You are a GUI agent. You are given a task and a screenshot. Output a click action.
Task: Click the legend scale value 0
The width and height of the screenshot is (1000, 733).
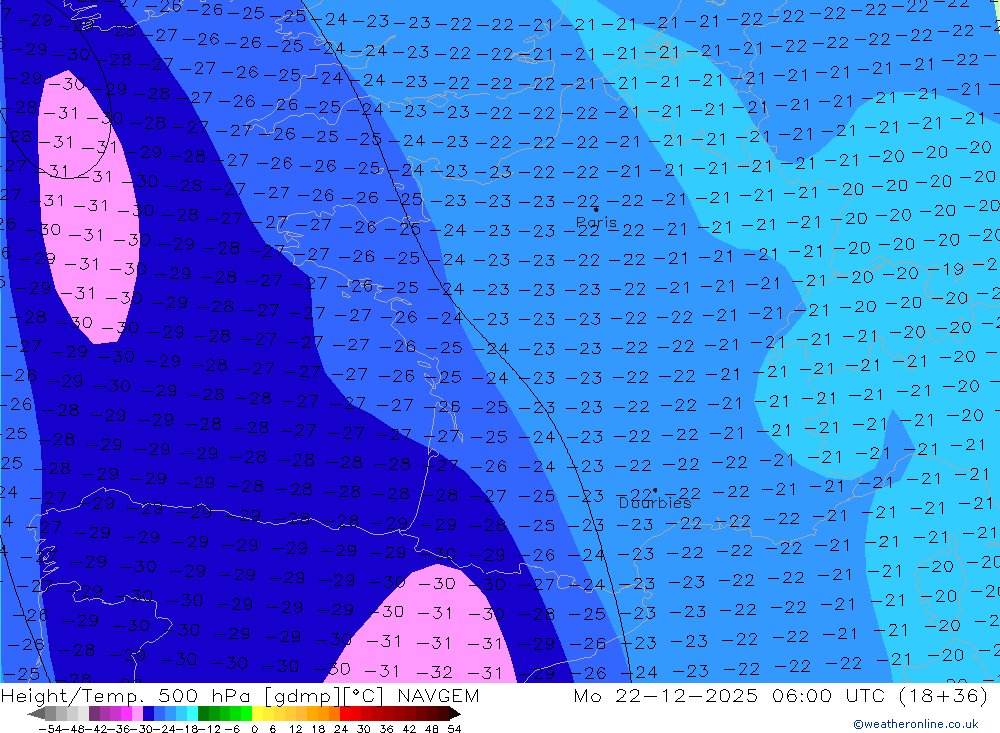254,728
